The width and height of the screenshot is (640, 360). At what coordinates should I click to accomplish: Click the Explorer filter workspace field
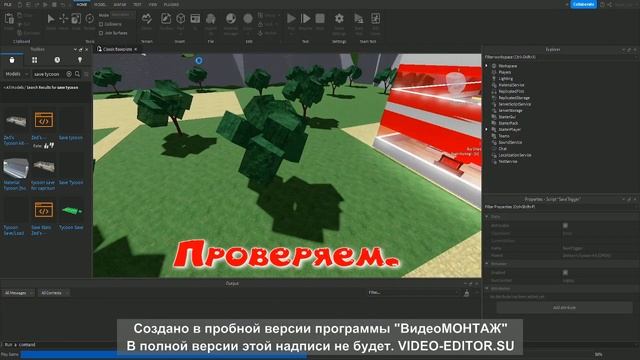click(x=559, y=57)
